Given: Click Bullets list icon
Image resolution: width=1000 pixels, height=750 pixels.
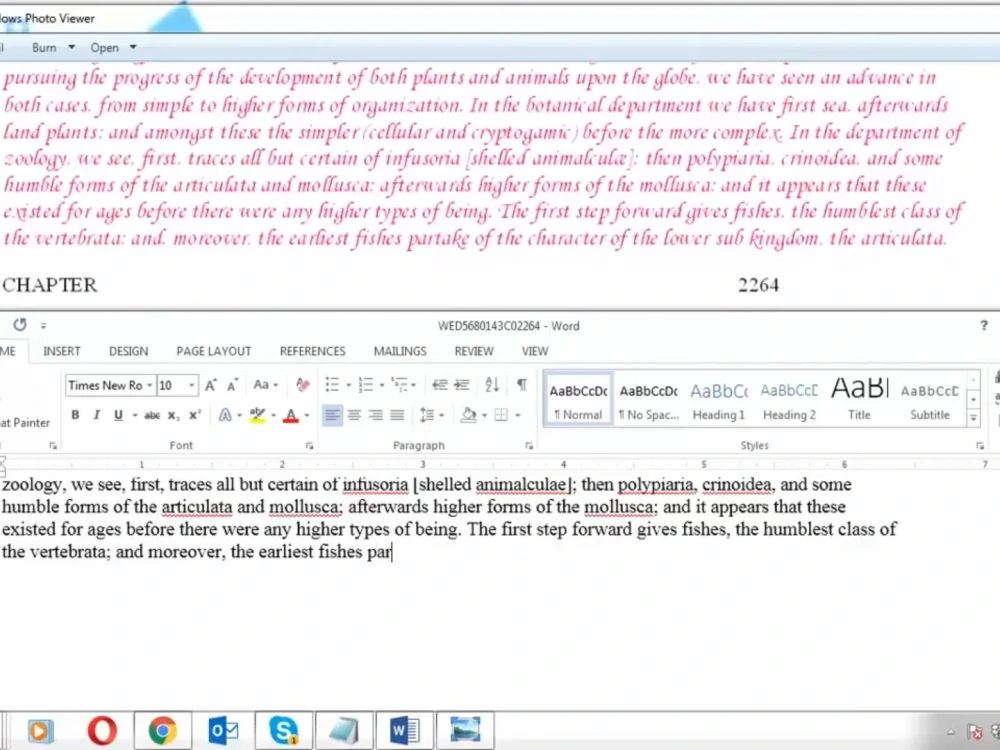Looking at the screenshot, I should (x=332, y=385).
